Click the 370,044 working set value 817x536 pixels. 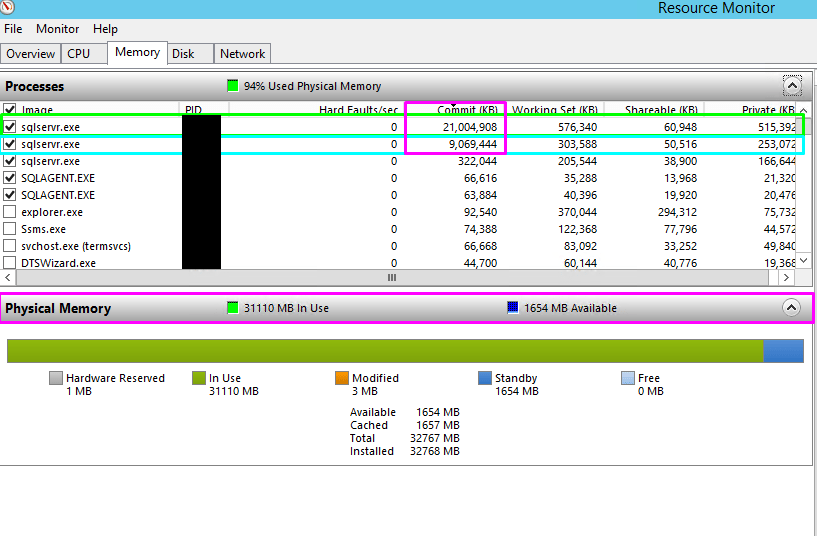pyautogui.click(x=577, y=213)
